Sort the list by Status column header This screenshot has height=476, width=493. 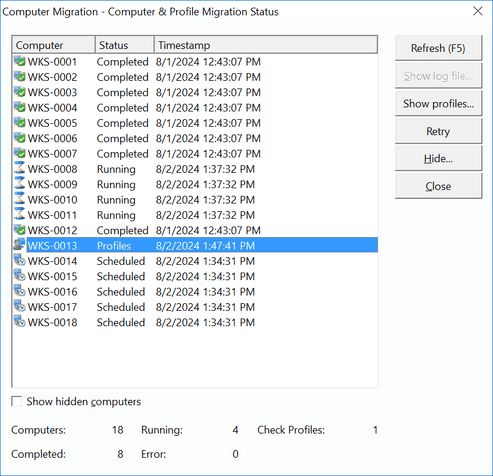click(x=125, y=45)
